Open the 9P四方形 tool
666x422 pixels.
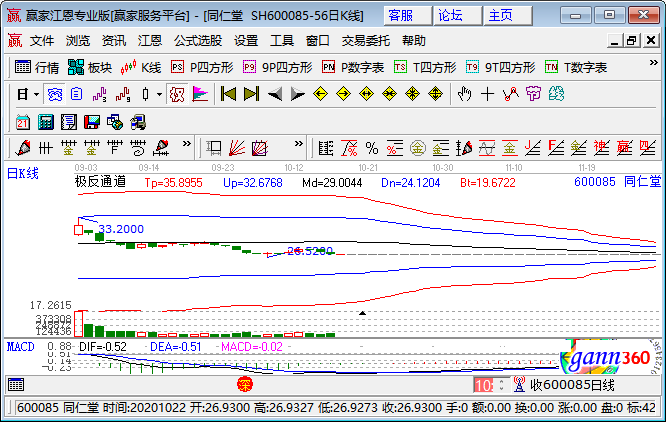coord(277,67)
